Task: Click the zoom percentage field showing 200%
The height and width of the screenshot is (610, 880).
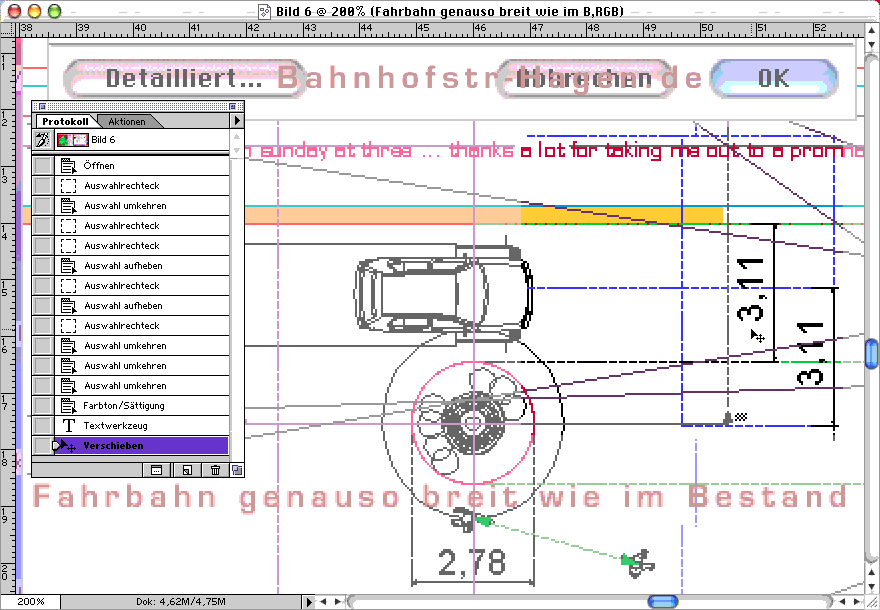Action: [x=30, y=602]
